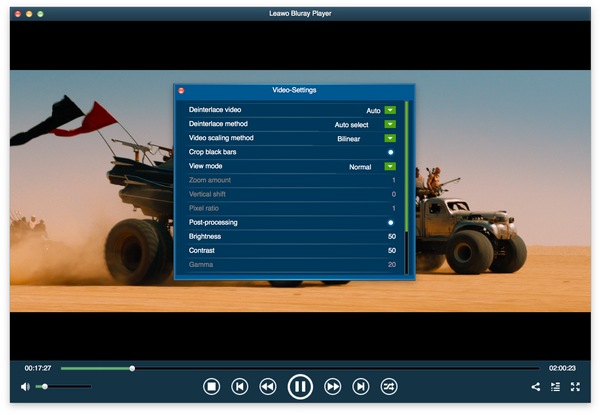This screenshot has width=600, height=415.
Task: Close the Video-Settings dialog
Action: coord(181,91)
